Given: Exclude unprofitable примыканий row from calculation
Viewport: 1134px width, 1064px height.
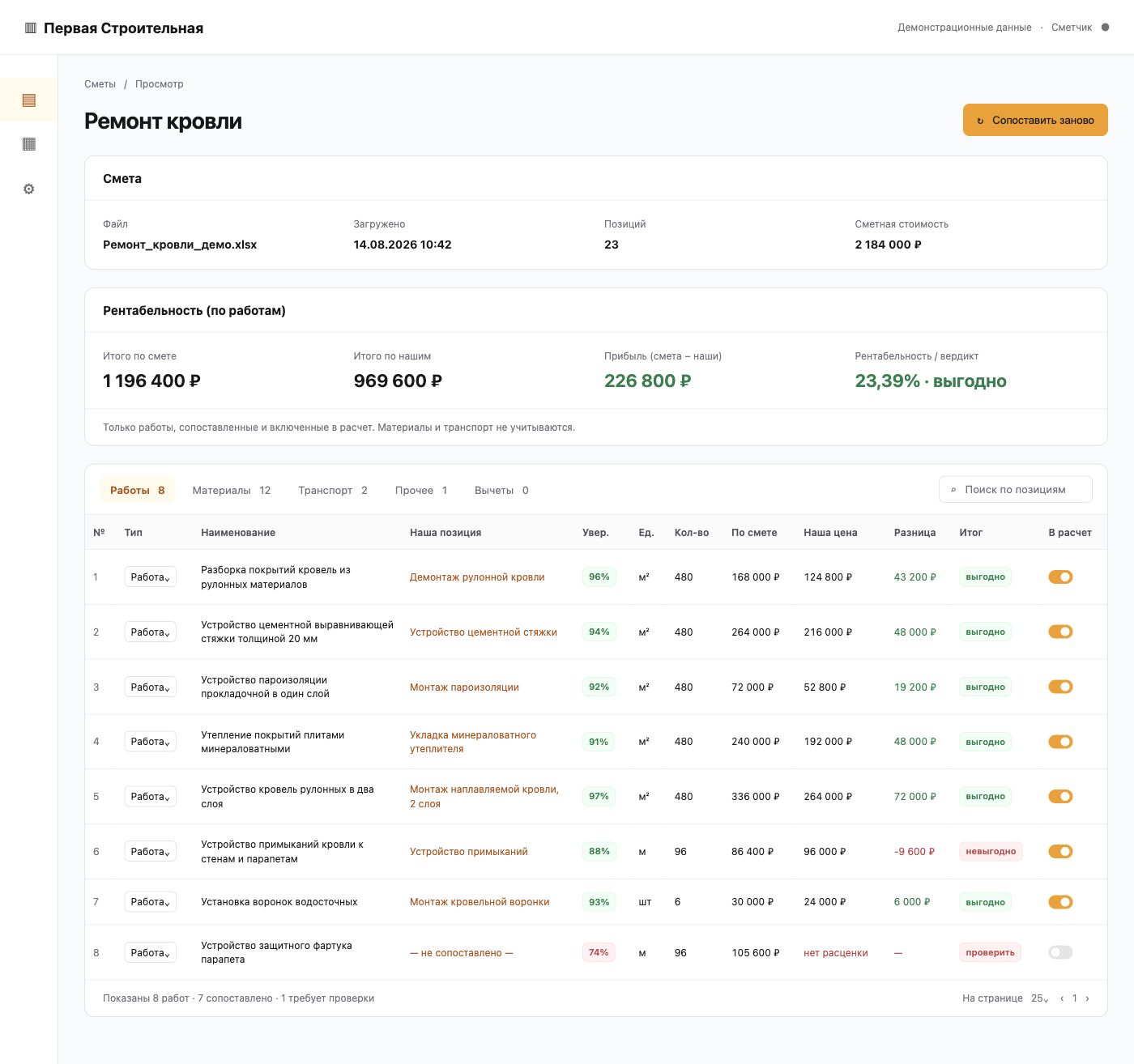Looking at the screenshot, I should (1060, 852).
